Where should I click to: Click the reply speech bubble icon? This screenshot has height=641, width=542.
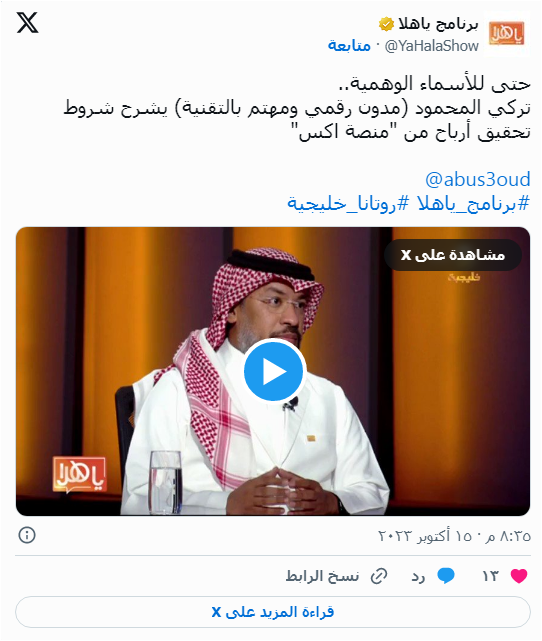(x=446, y=576)
